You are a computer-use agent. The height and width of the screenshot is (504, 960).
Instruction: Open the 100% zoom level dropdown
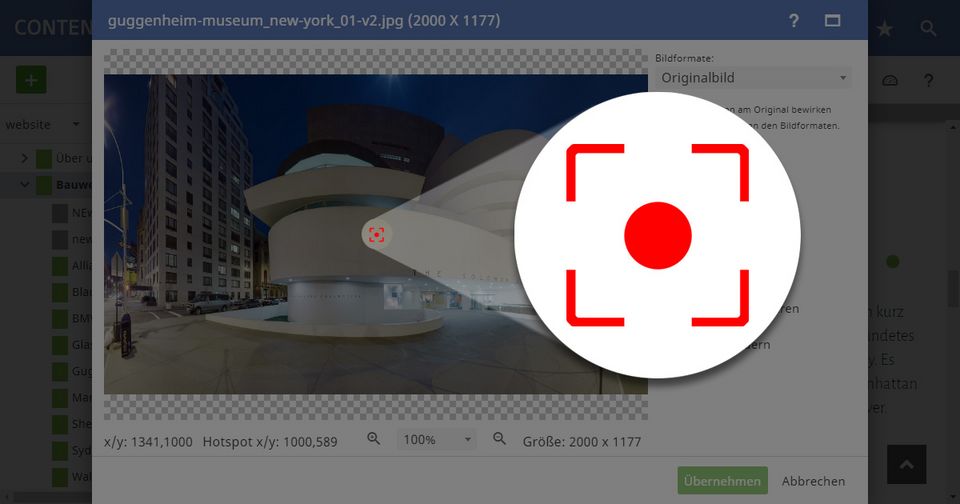tap(437, 440)
